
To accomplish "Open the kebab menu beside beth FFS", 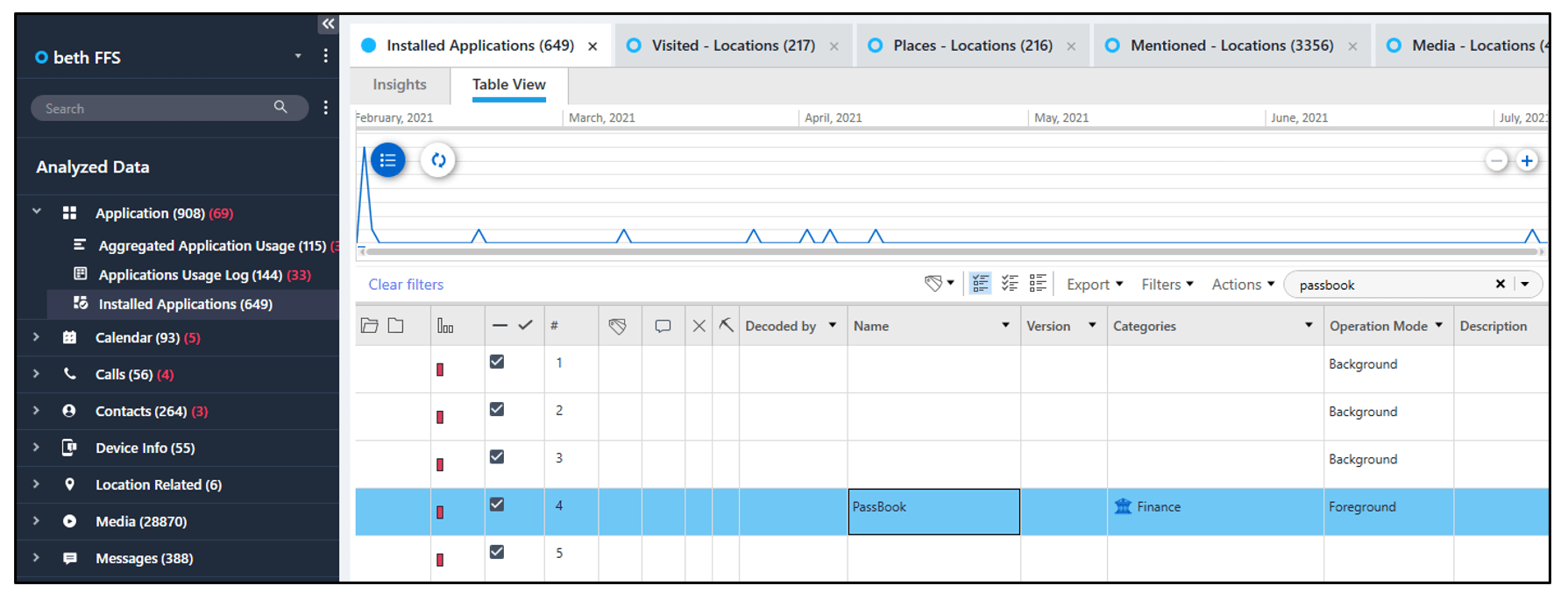I will coord(325,56).
